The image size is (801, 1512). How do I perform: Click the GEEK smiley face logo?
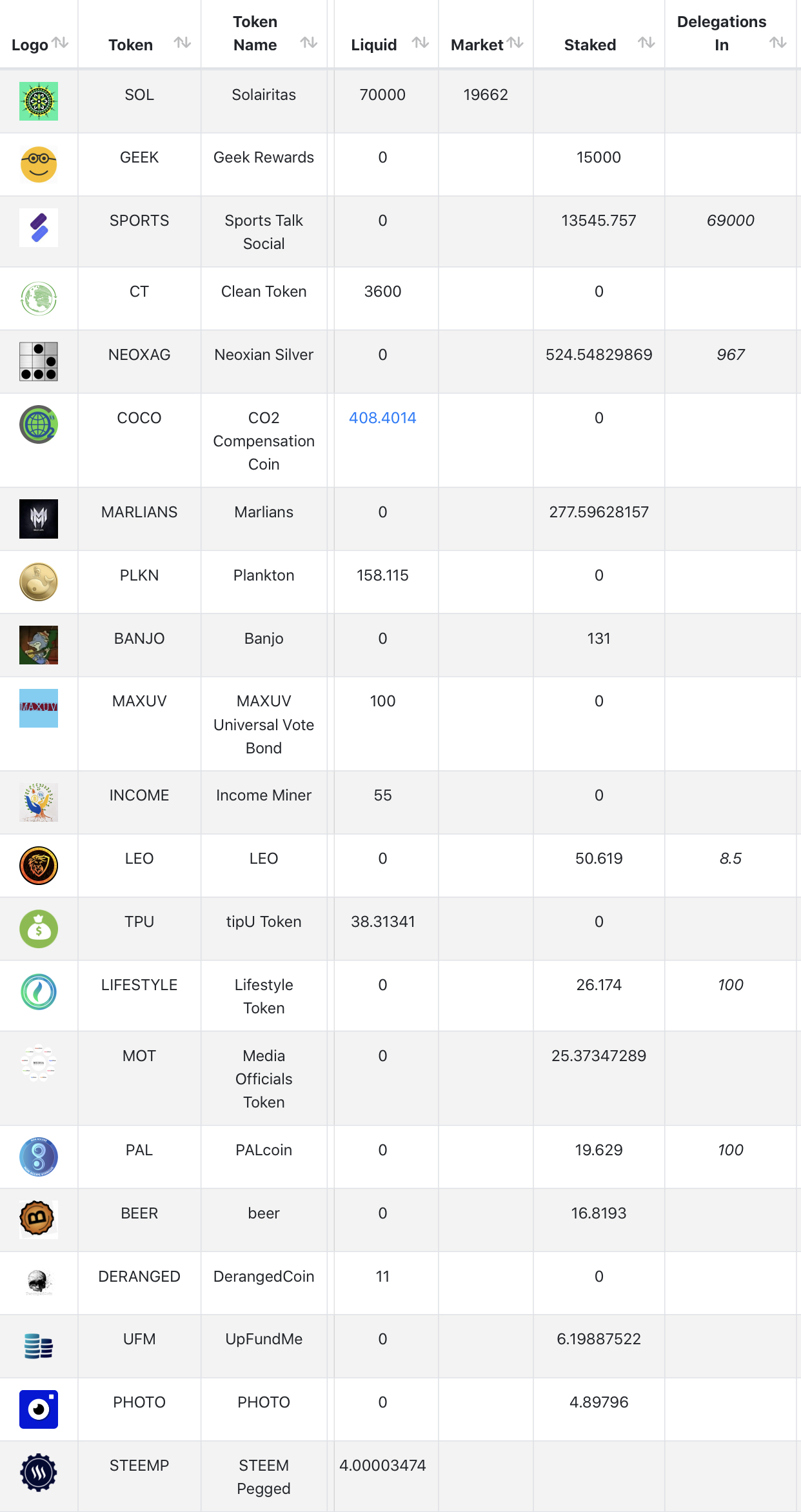click(39, 164)
